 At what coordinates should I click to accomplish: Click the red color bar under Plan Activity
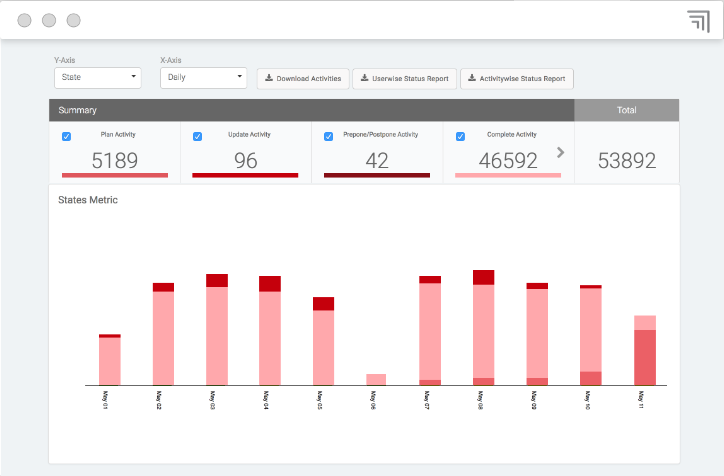115,176
